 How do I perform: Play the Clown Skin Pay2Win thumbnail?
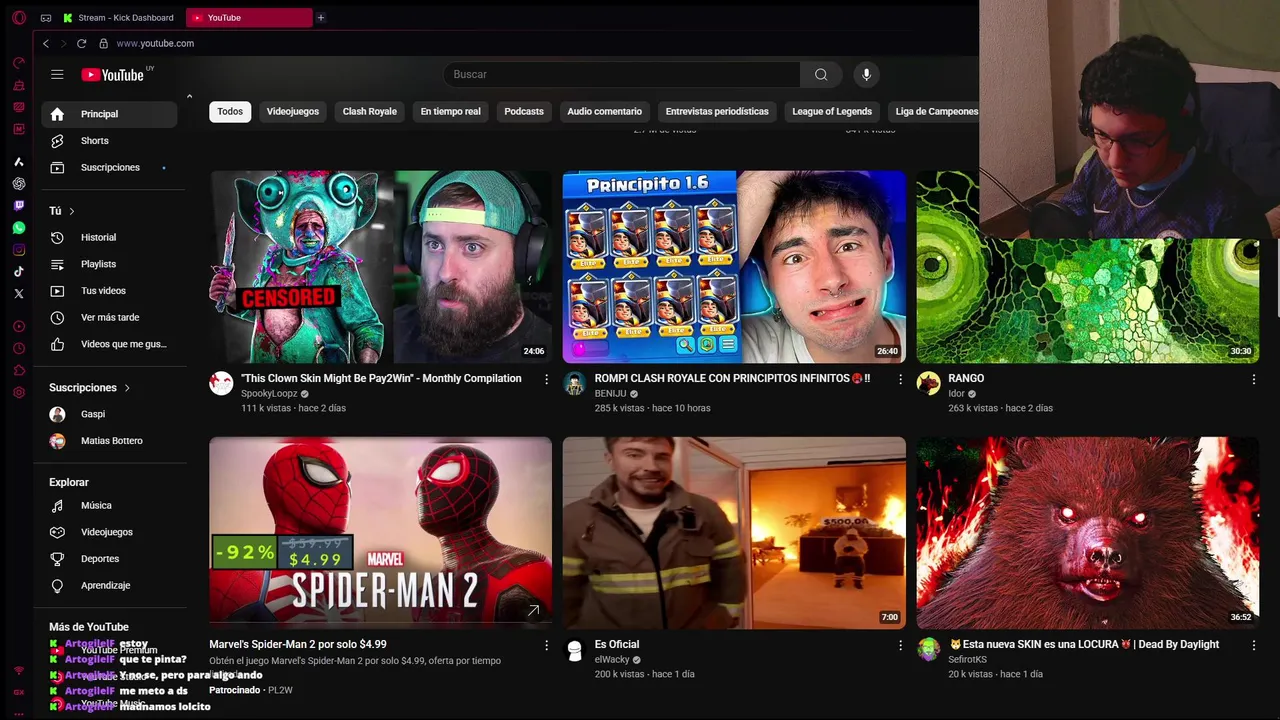click(x=380, y=266)
